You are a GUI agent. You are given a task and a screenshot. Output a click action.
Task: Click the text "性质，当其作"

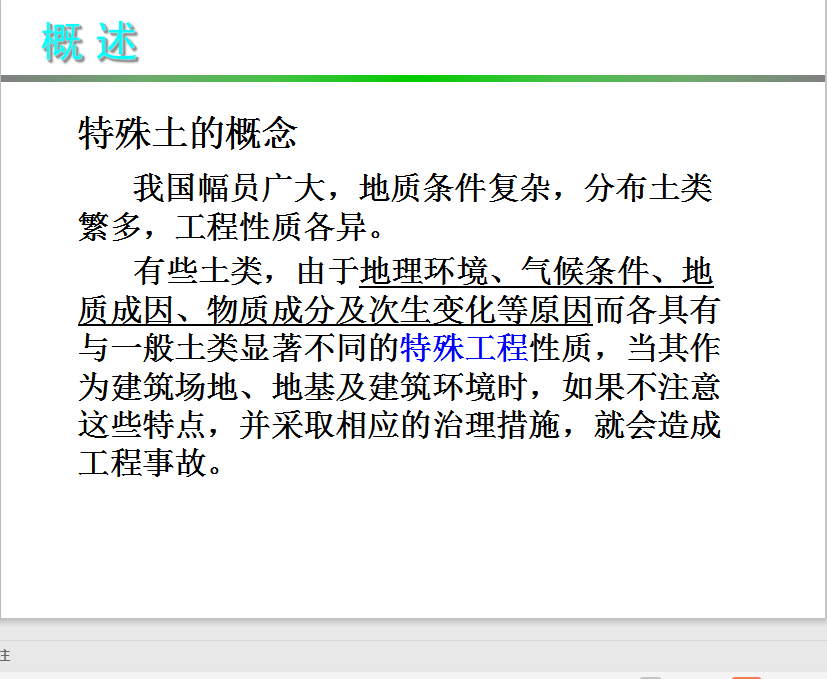coord(624,348)
